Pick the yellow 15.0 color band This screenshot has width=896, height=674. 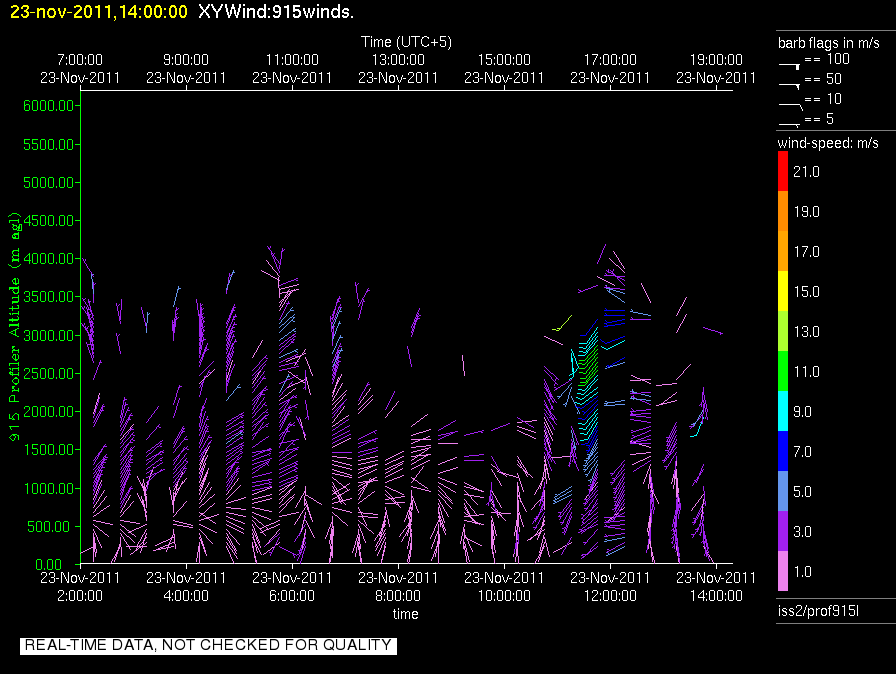(783, 291)
